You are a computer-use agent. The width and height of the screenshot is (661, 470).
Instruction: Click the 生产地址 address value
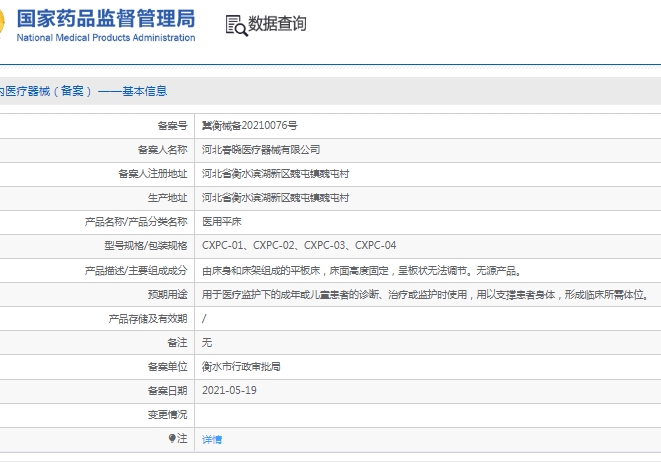pyautogui.click(x=275, y=198)
